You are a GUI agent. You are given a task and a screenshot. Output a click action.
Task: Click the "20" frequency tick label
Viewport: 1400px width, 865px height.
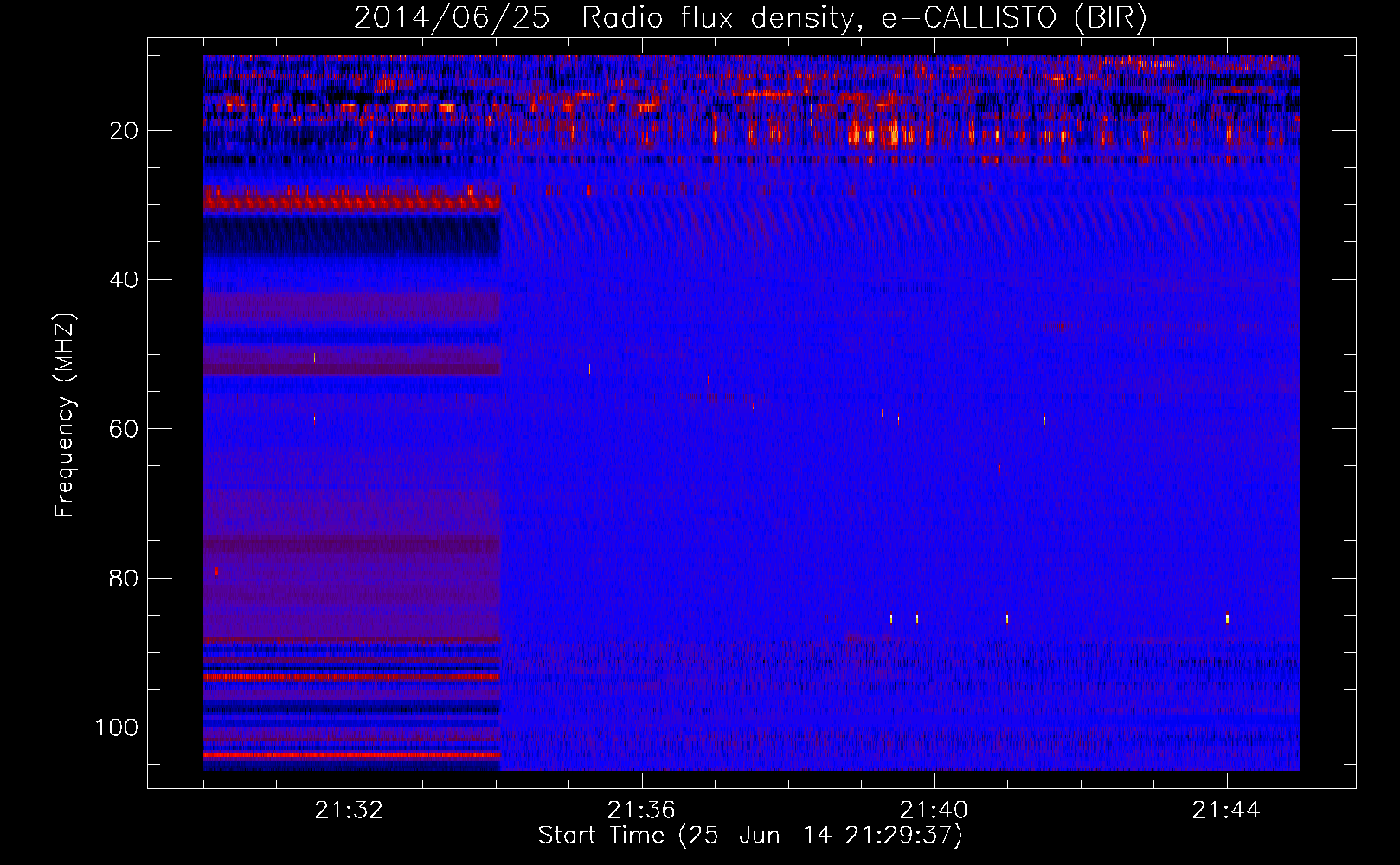point(123,131)
